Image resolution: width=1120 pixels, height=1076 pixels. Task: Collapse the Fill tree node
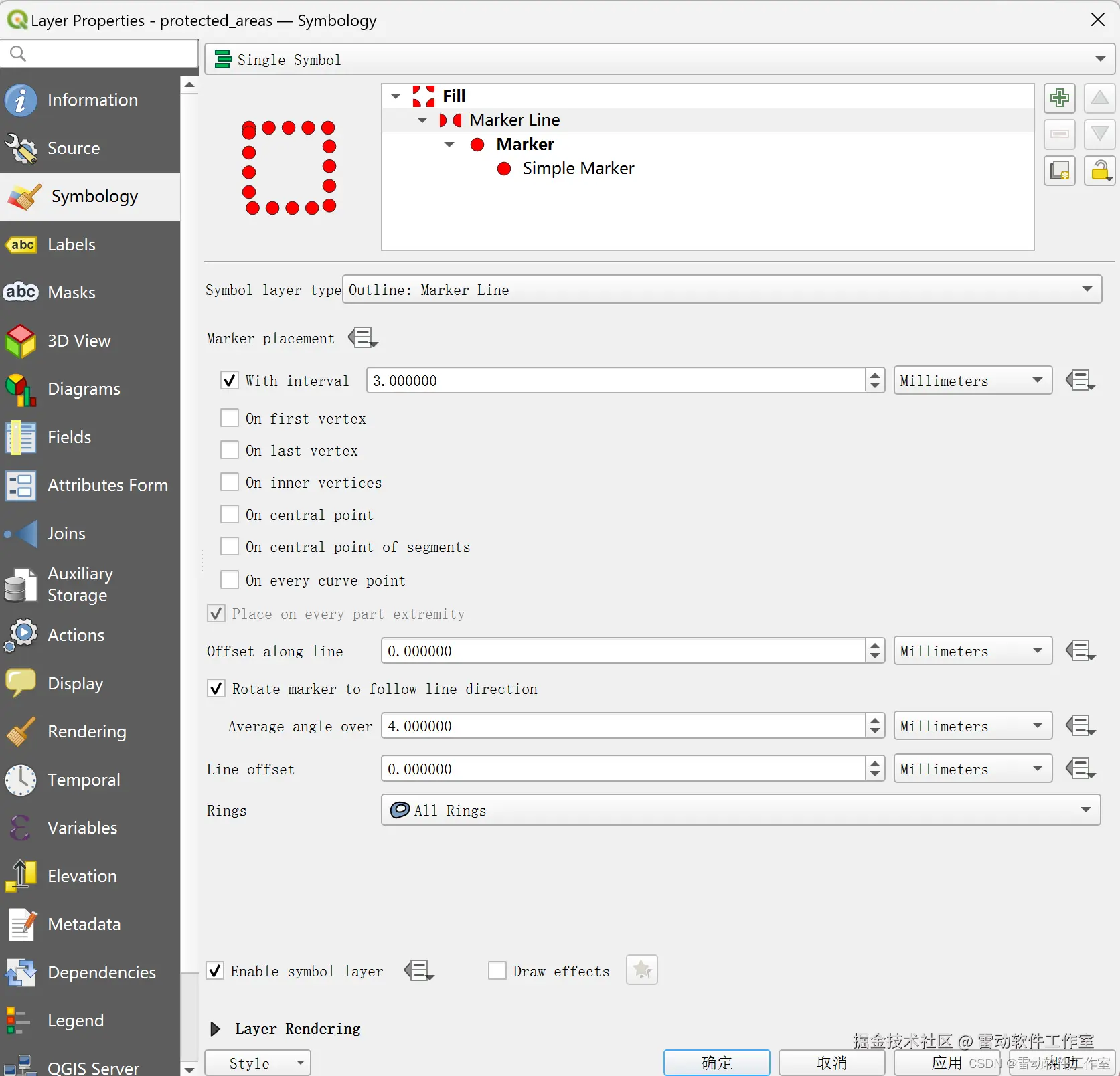396,96
